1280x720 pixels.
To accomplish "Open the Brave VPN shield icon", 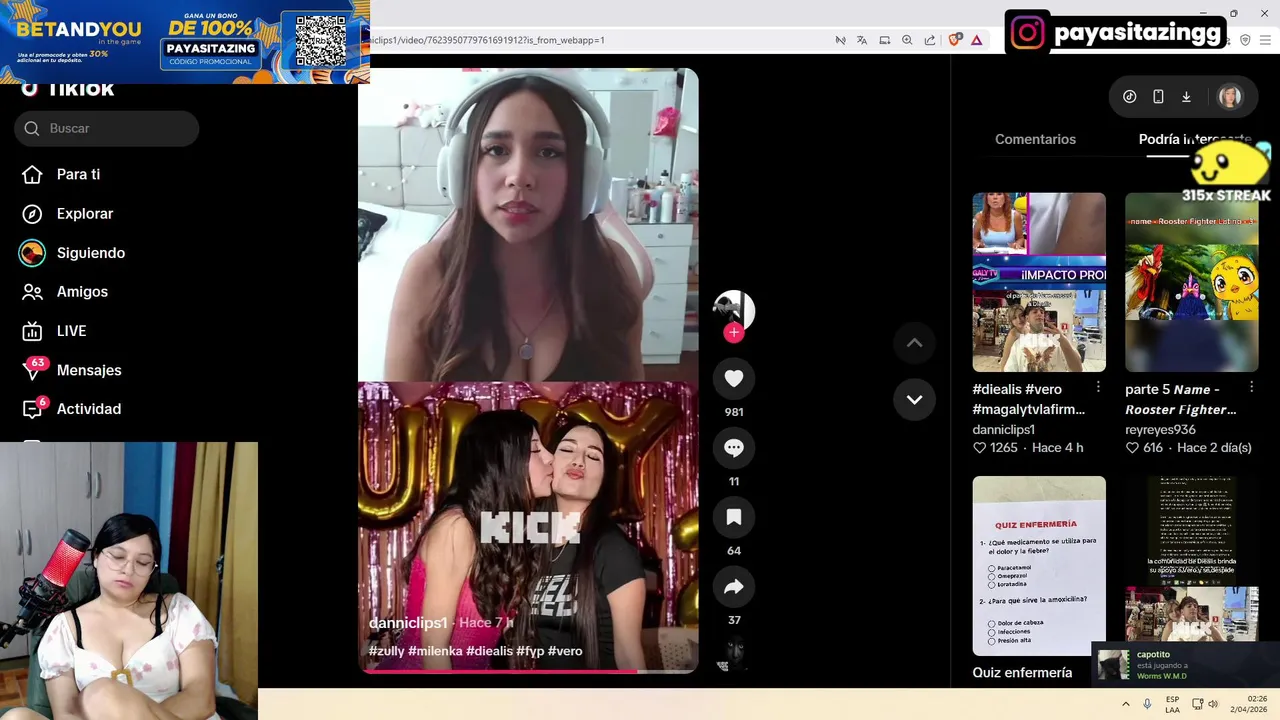I will (x=1245, y=40).
